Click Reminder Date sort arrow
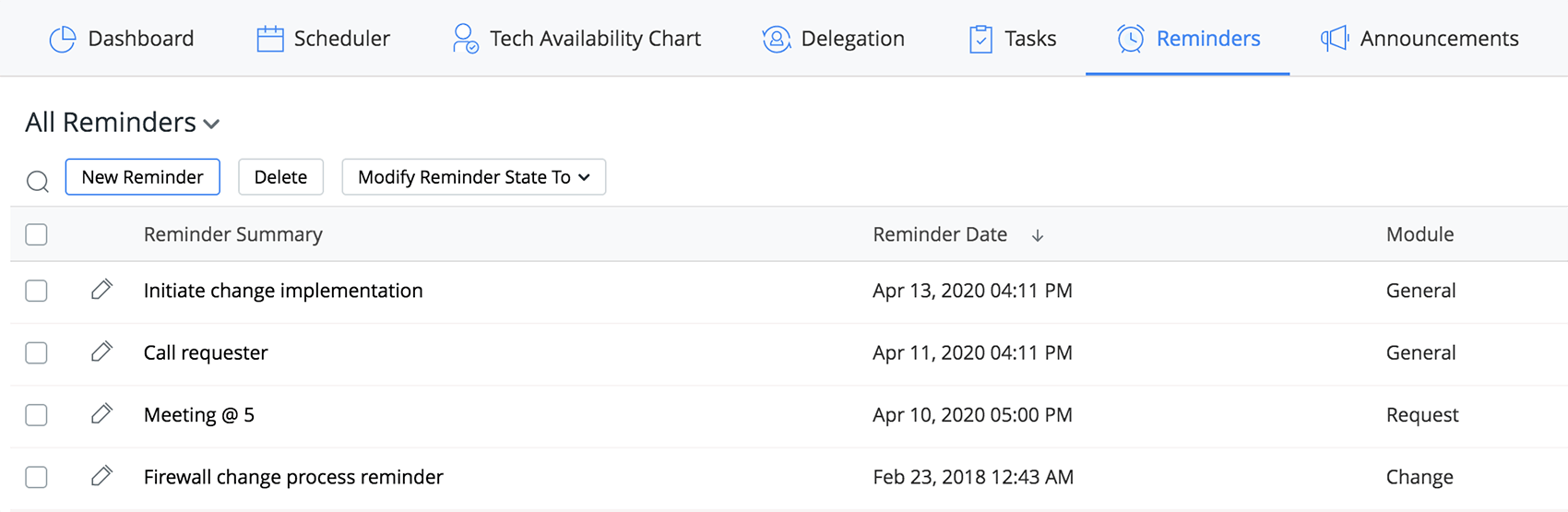This screenshot has width=1568, height=512. [1038, 235]
